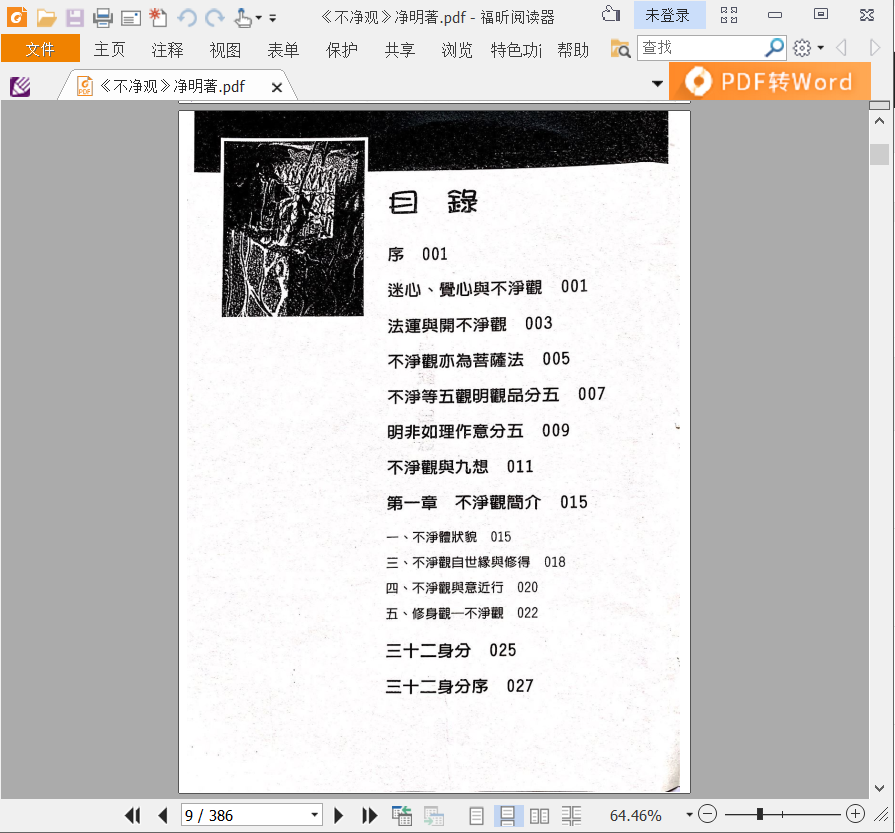Jump to the last page
895x833 pixels.
(370, 815)
